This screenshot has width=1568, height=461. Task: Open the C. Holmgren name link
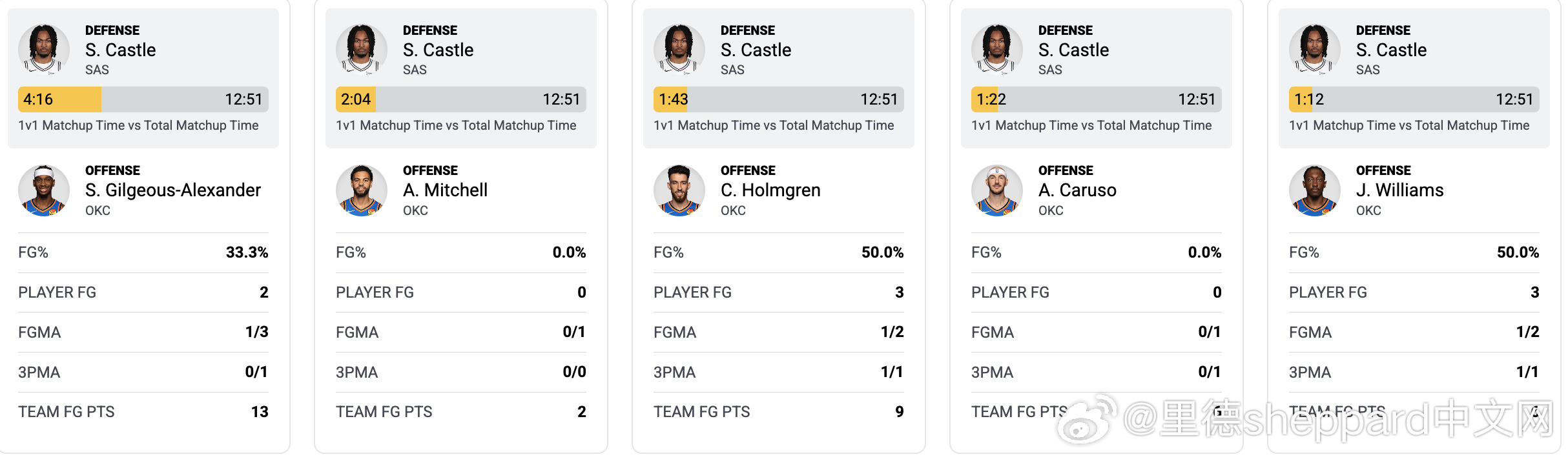(x=770, y=190)
